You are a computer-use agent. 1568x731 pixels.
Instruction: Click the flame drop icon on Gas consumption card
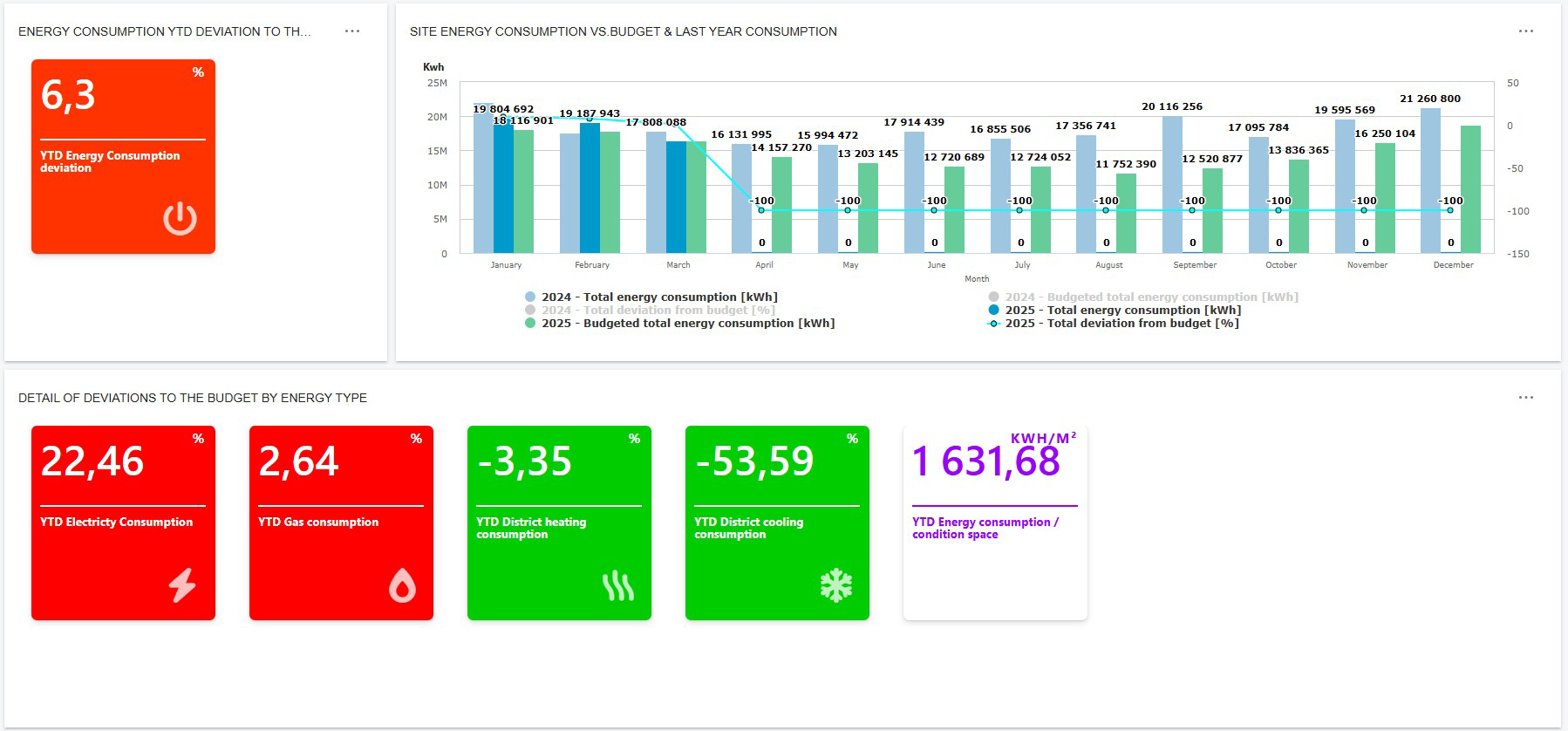(x=402, y=585)
